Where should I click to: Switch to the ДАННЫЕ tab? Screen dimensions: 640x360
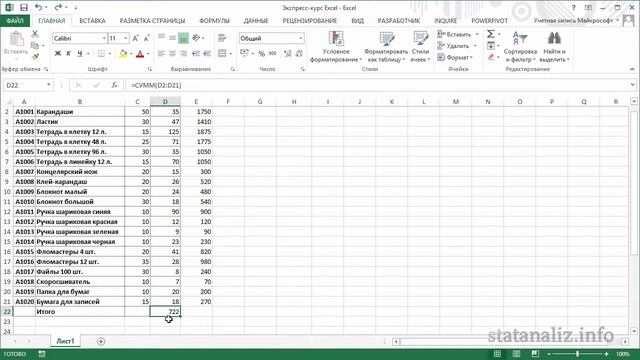pyautogui.click(x=256, y=20)
